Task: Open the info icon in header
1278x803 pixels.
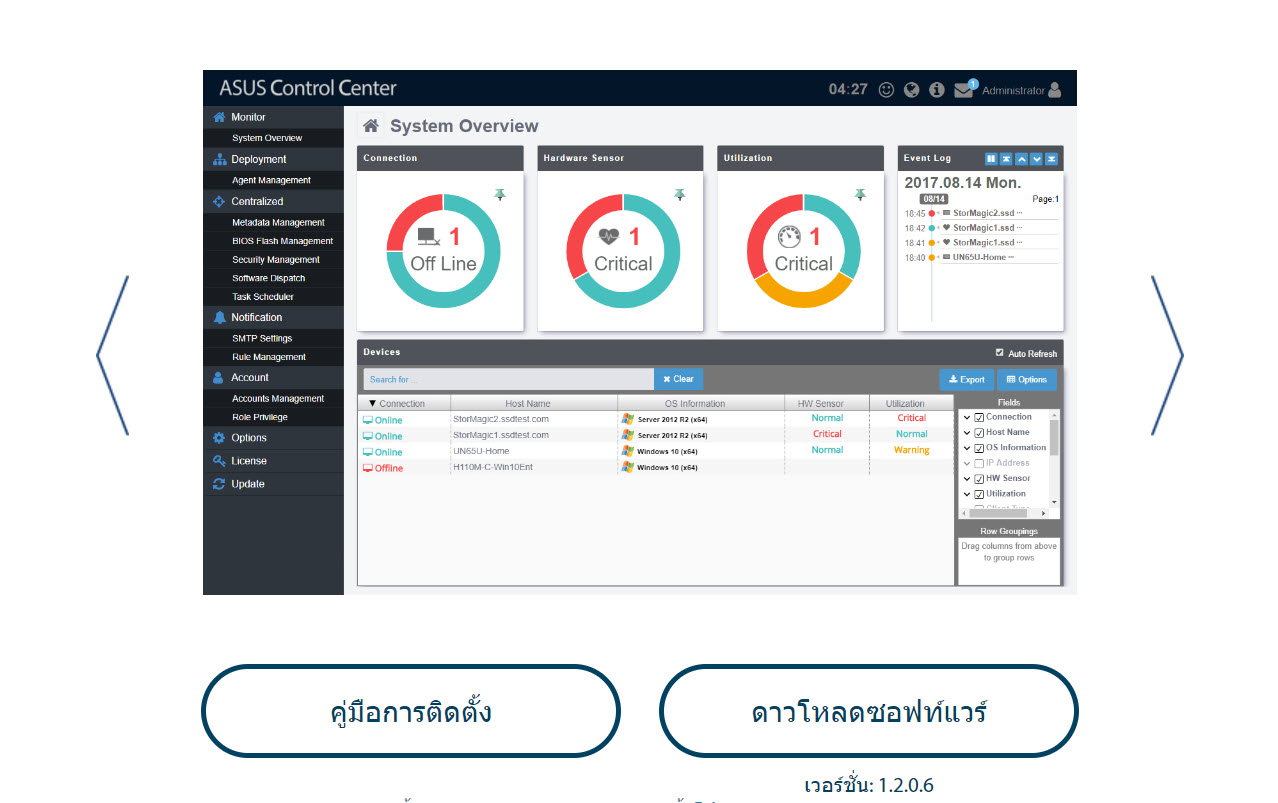Action: tap(937, 89)
